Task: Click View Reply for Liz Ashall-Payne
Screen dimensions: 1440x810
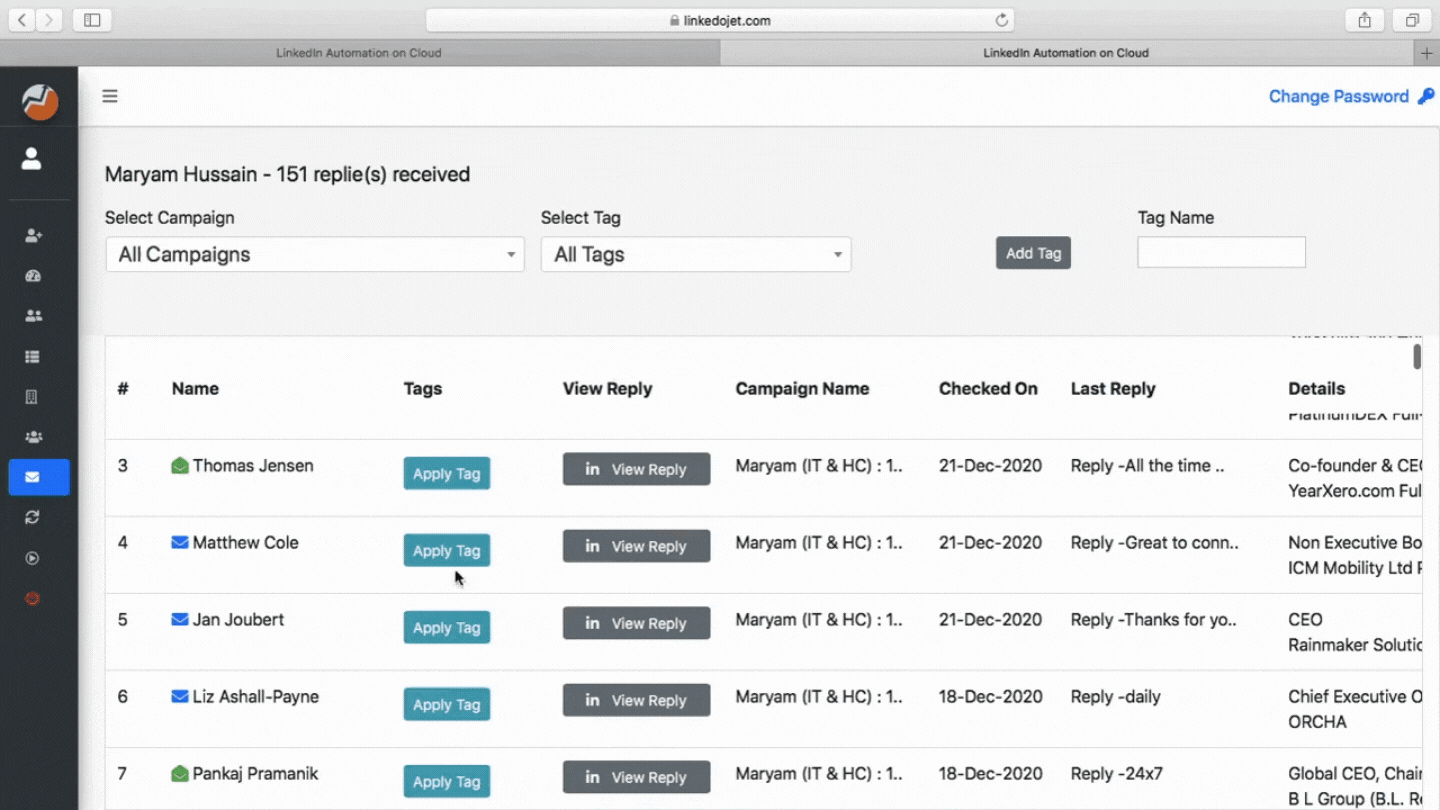Action: click(637, 700)
